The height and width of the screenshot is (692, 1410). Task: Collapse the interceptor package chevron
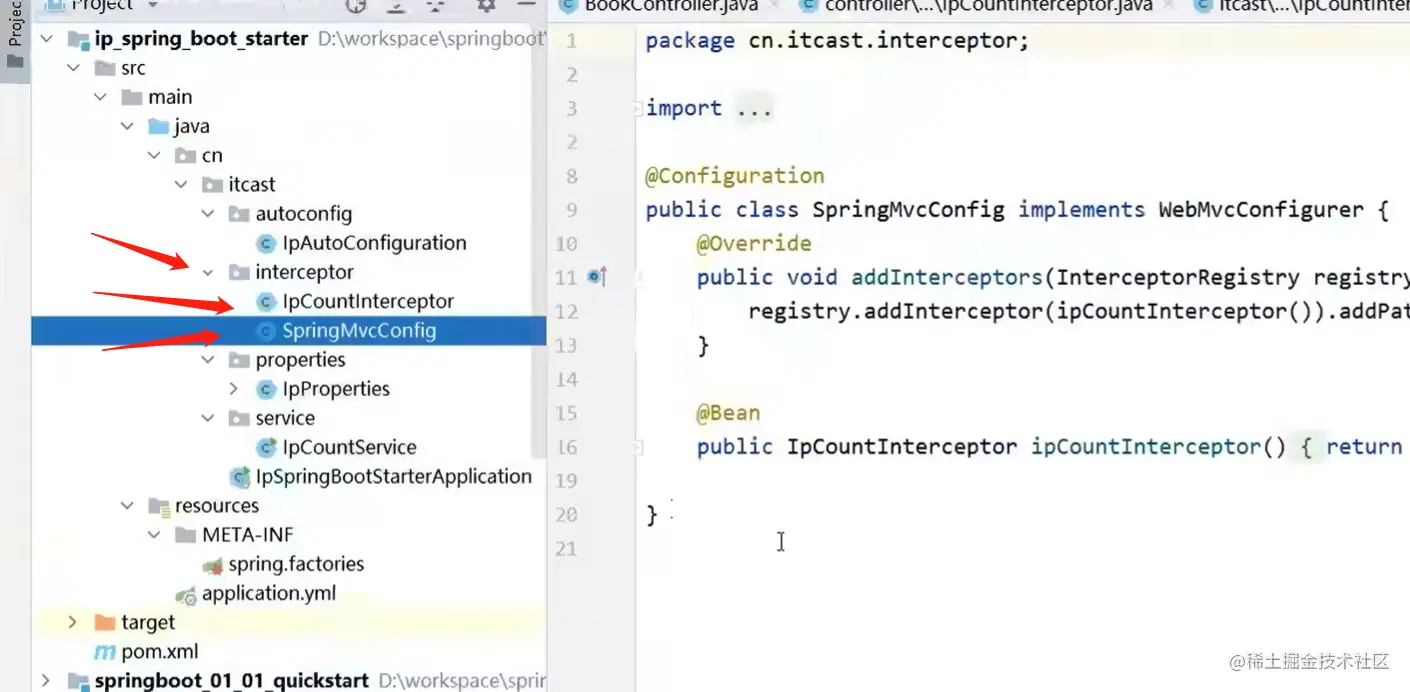click(x=208, y=272)
